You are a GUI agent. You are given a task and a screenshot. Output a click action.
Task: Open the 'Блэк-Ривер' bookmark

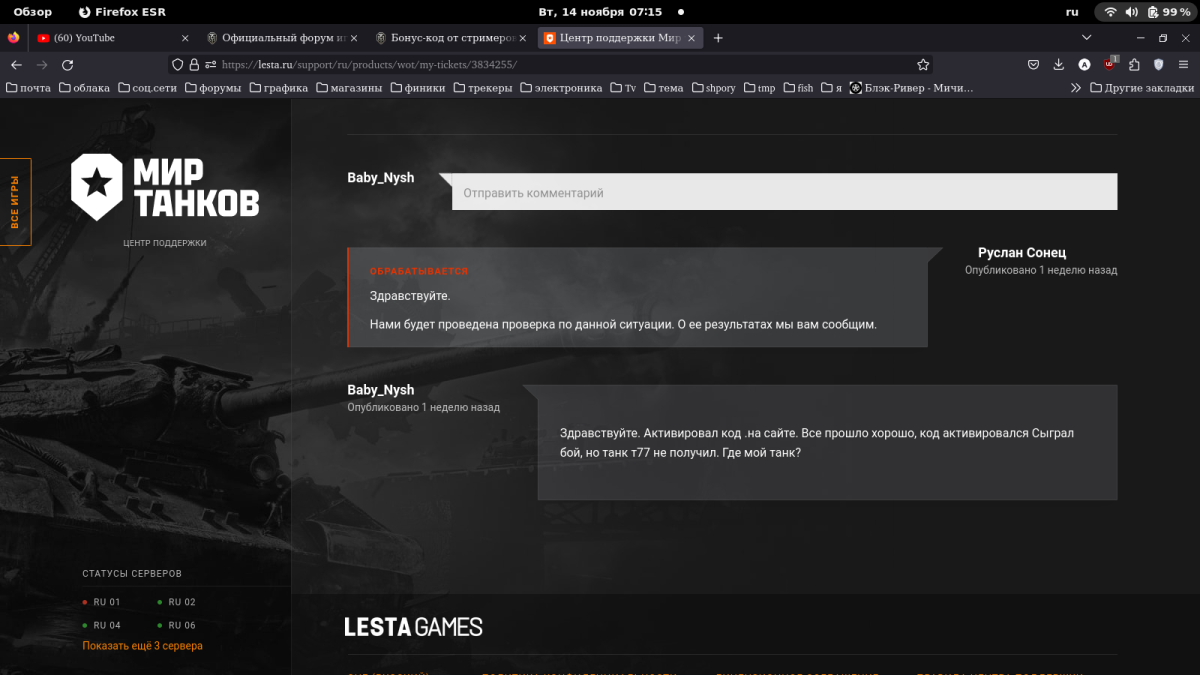[911, 88]
